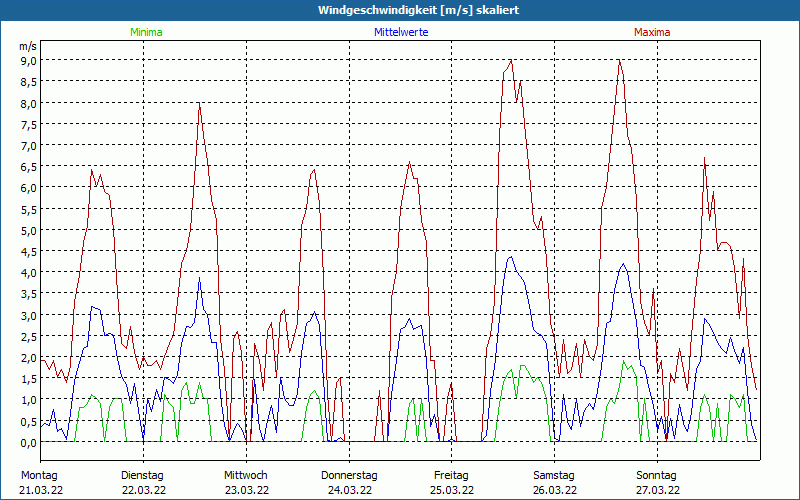
Task: Click the red 9,0 peak on Freitag
Action: (511, 61)
